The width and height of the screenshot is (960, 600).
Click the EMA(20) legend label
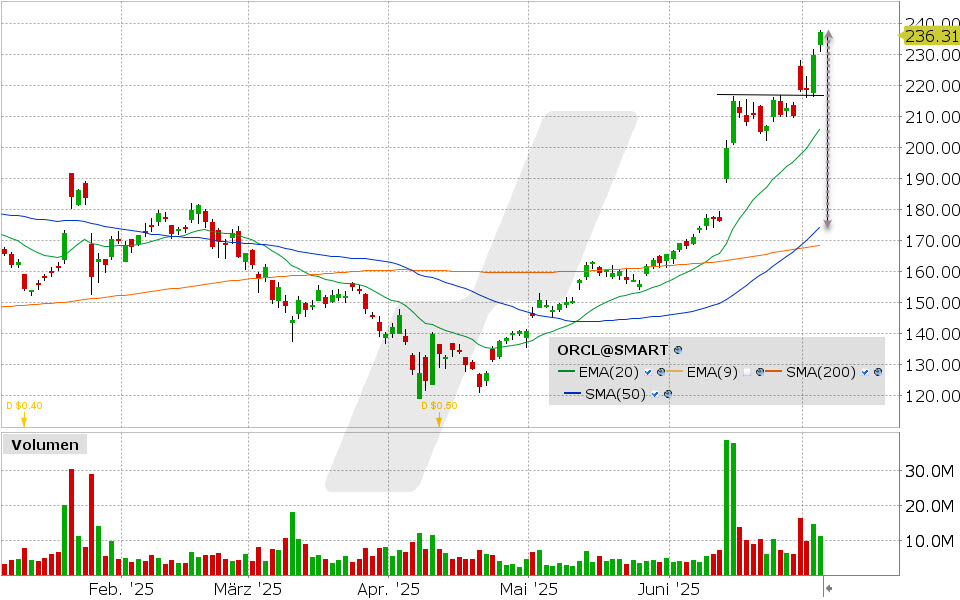coord(609,372)
